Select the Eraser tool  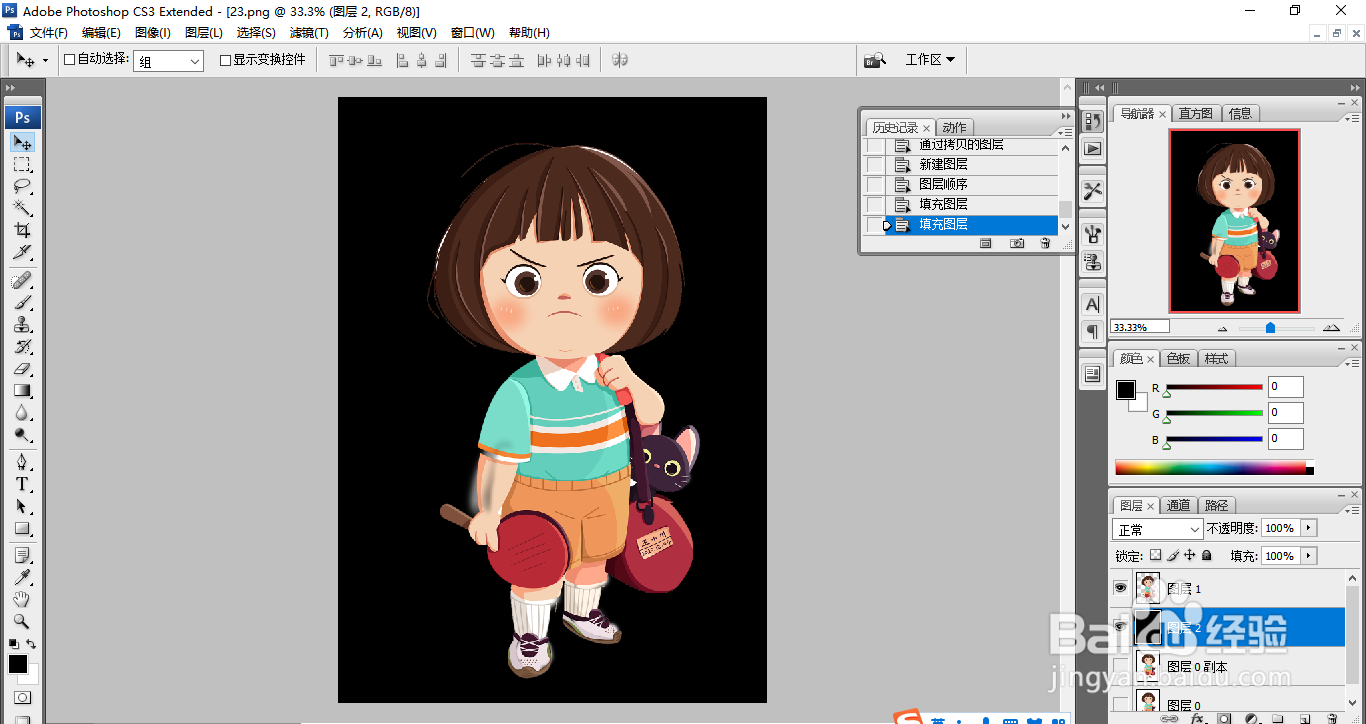click(x=22, y=368)
